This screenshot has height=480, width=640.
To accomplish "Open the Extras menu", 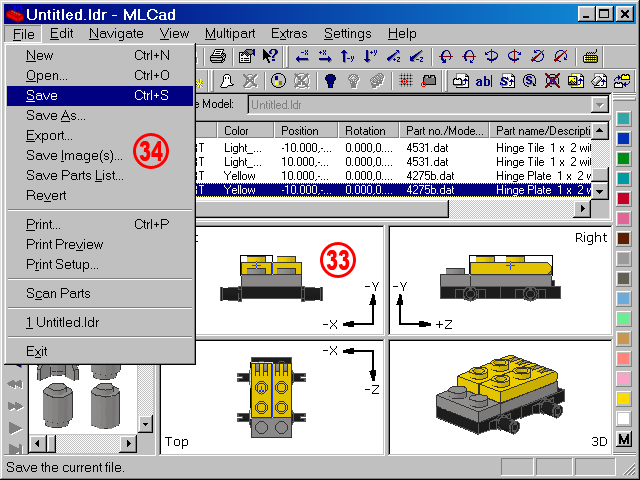I will [x=289, y=33].
